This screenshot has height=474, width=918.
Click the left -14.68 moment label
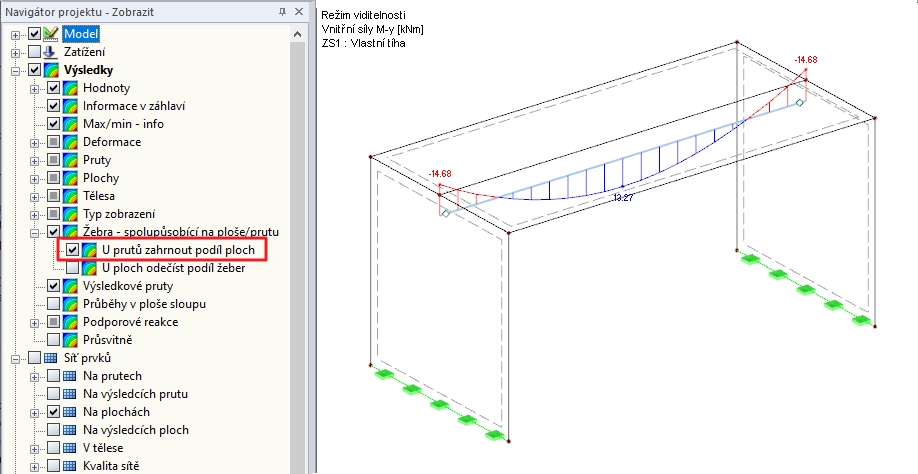pos(440,174)
